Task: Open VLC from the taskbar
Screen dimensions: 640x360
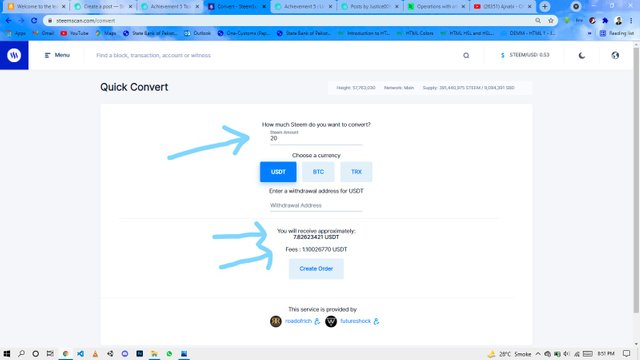Action: click(95, 353)
